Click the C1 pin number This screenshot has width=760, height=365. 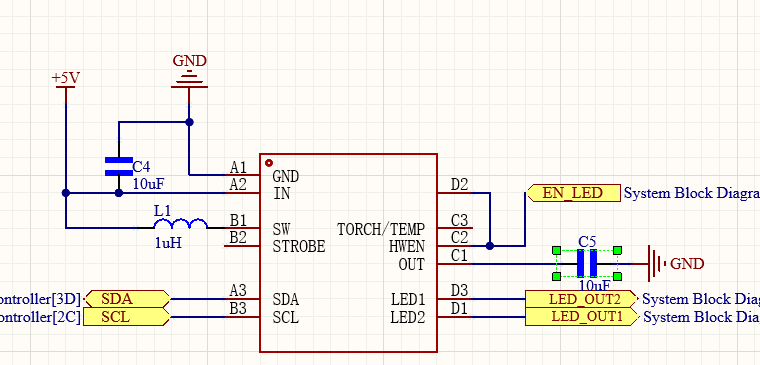(459, 255)
